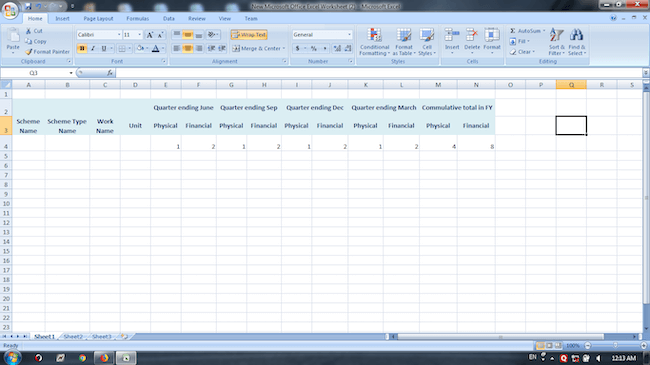
Task: Open Firefox from the taskbar
Action: pyautogui.click(x=104, y=358)
